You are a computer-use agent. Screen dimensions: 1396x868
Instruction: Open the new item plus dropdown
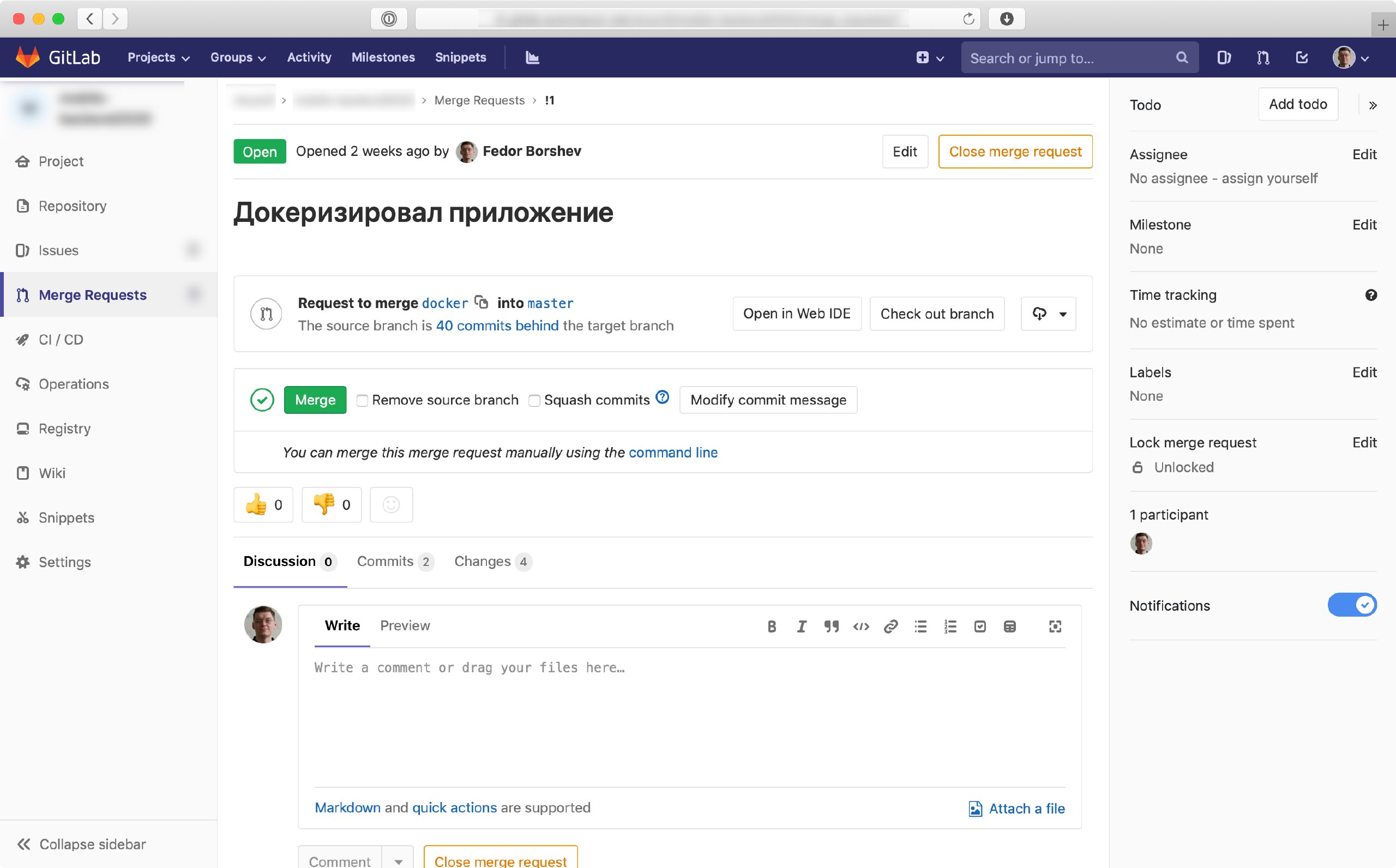tap(930, 57)
